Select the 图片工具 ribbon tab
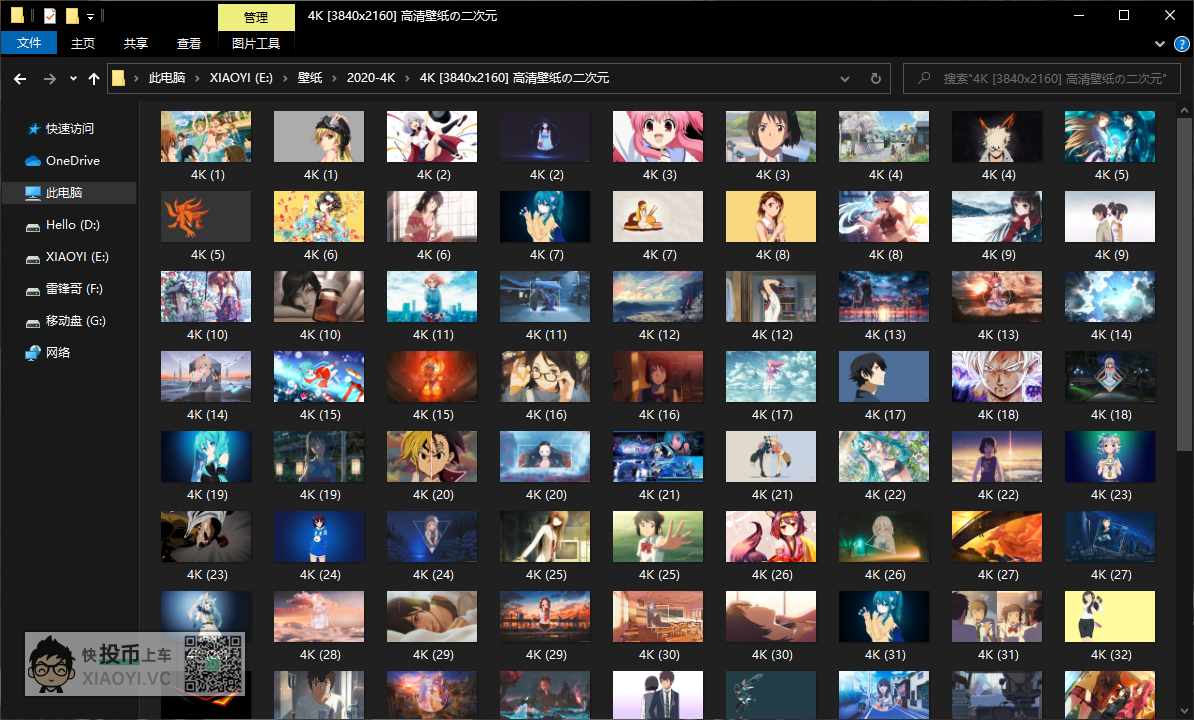 click(x=256, y=43)
